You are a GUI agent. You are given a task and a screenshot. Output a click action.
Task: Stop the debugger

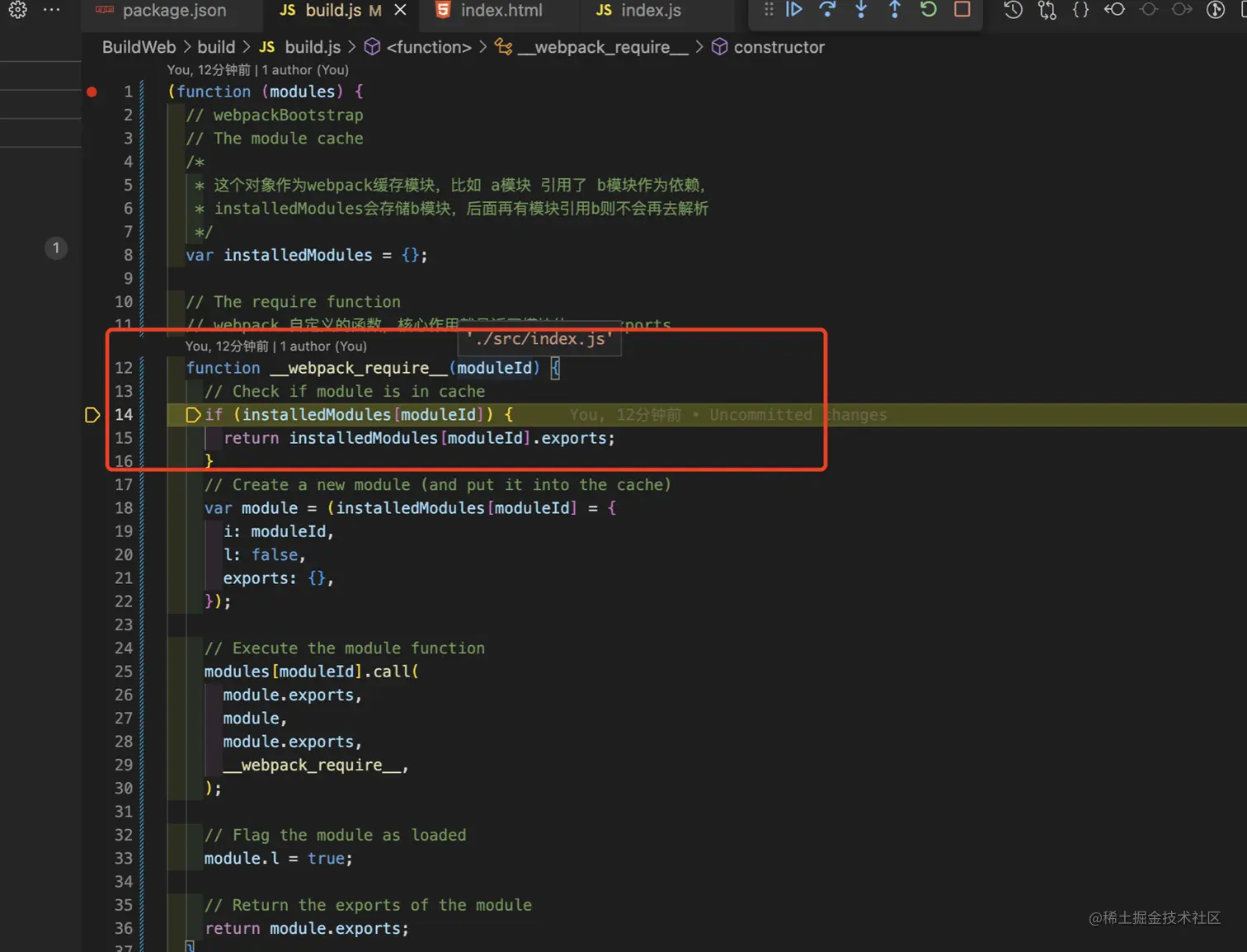(962, 10)
